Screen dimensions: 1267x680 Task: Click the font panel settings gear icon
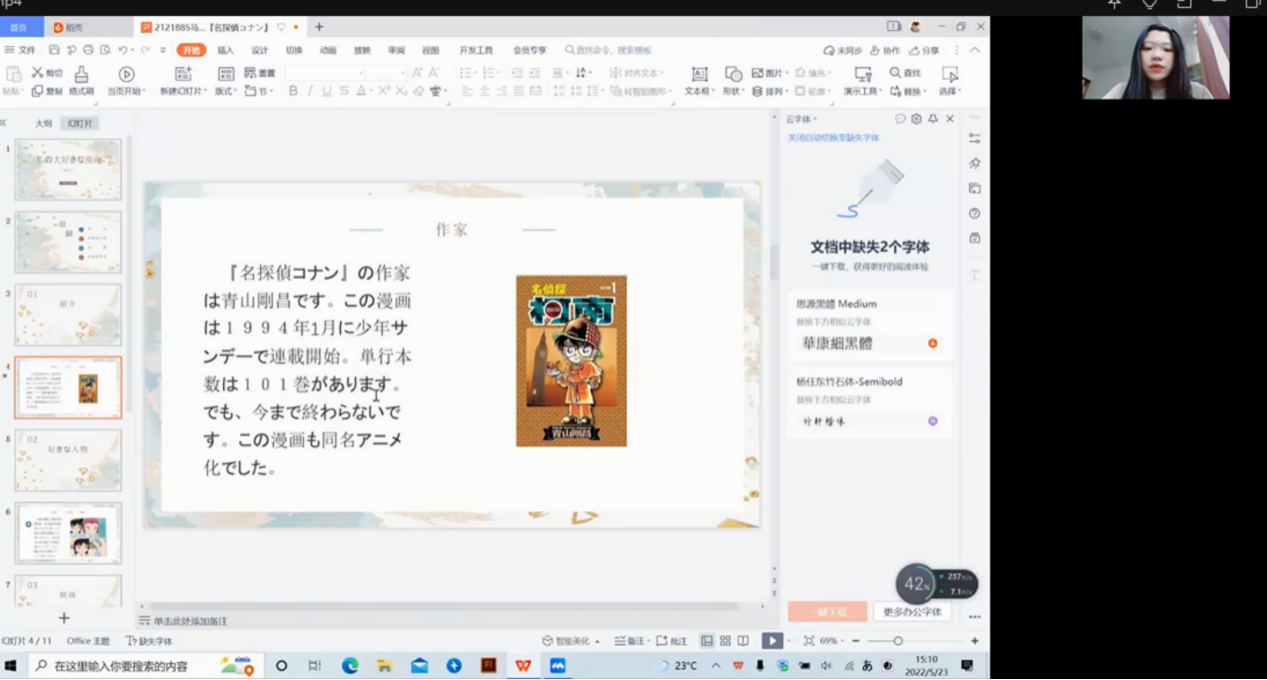coord(916,119)
